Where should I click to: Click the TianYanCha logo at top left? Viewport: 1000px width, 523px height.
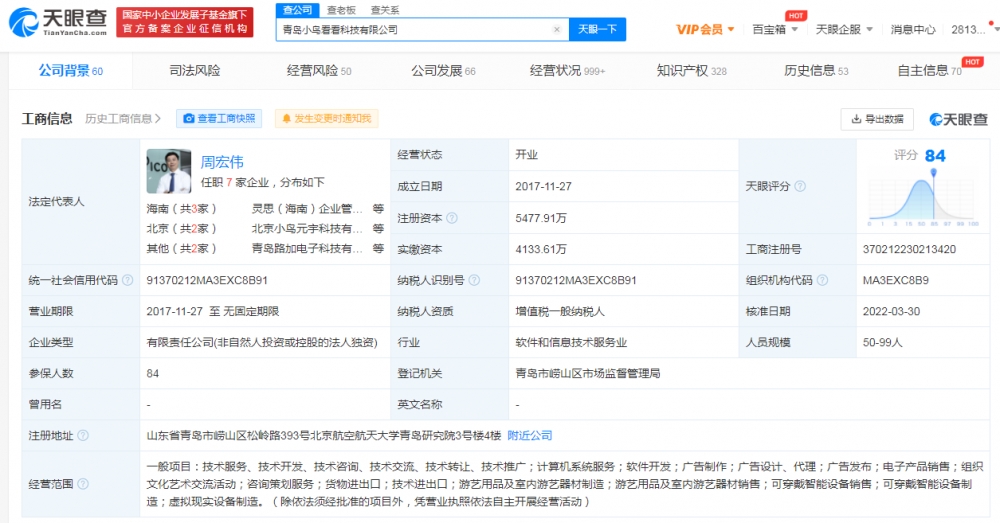57,22
